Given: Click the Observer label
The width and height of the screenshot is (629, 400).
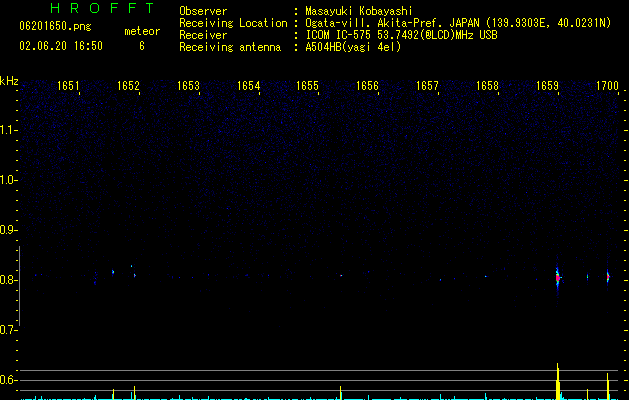Looking at the screenshot, I should point(203,11).
